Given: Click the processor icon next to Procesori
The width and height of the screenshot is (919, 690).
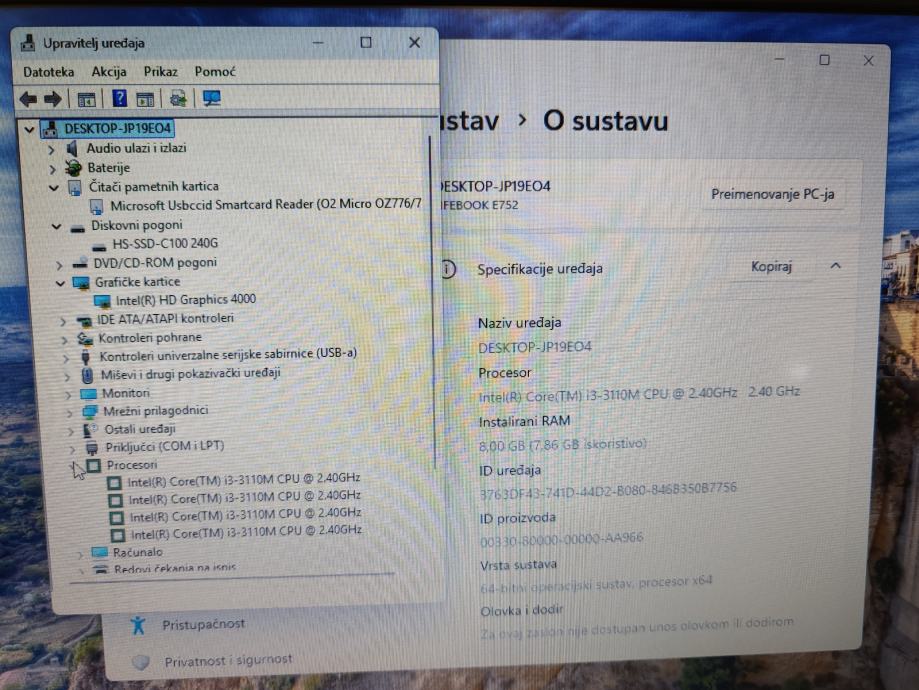Looking at the screenshot, I should click(93, 465).
